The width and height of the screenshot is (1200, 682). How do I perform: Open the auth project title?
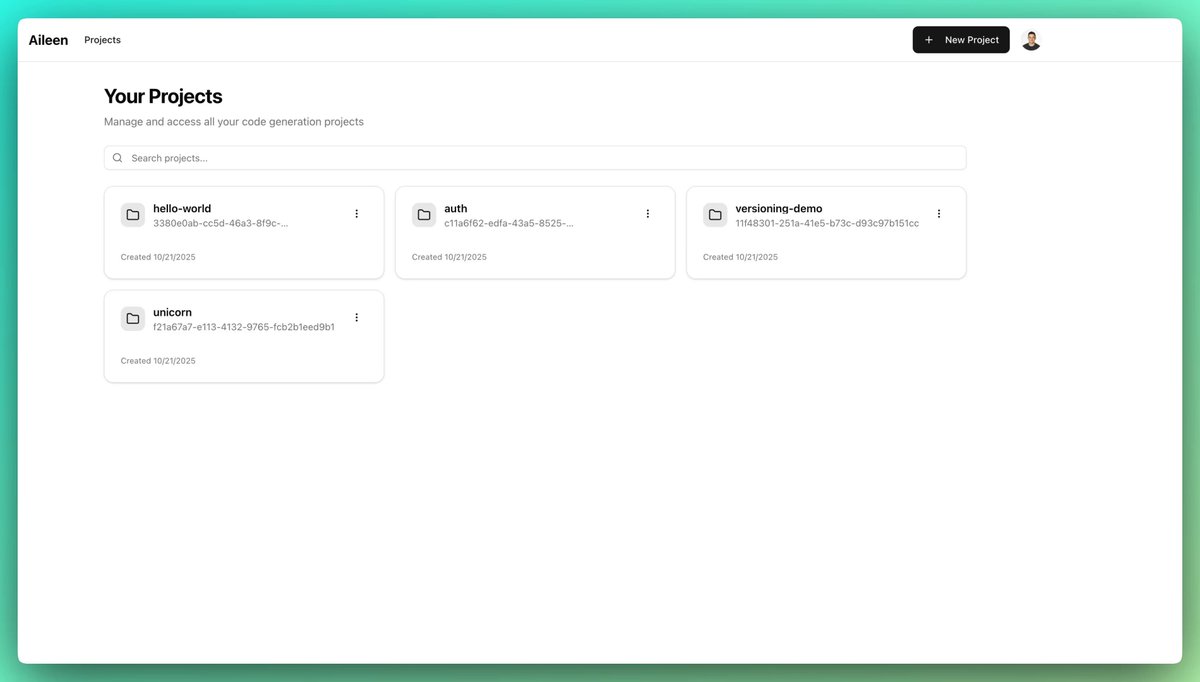[x=456, y=209]
